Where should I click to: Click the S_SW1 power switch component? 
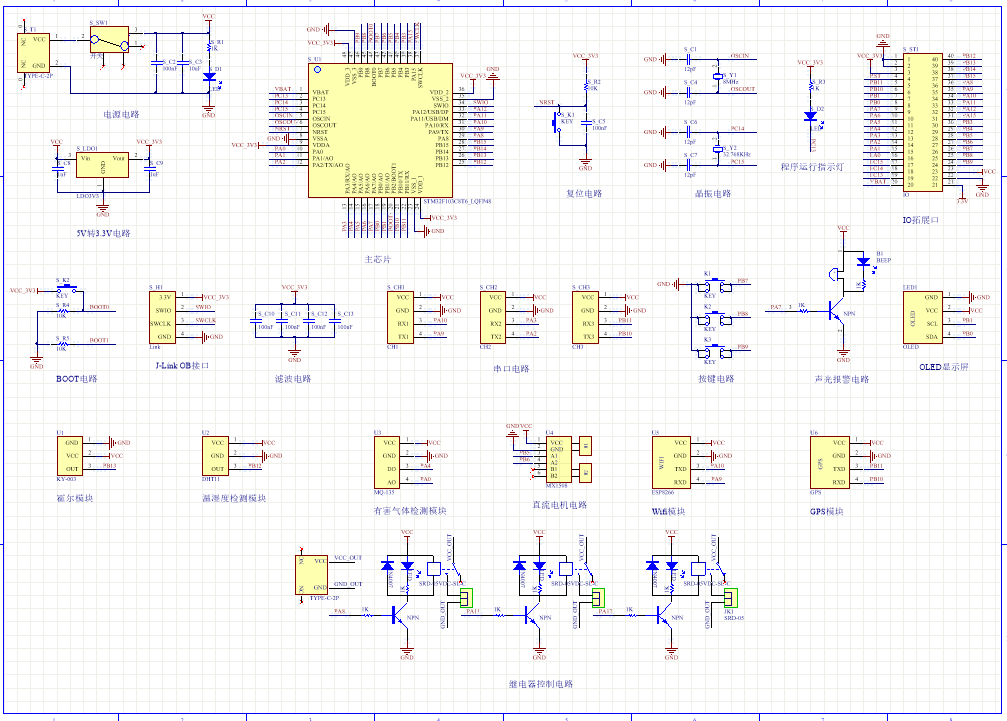click(109, 40)
